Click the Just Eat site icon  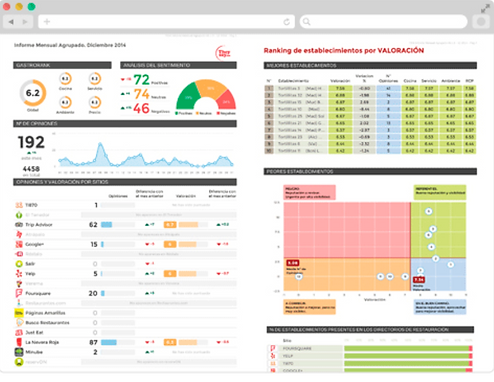(19, 332)
